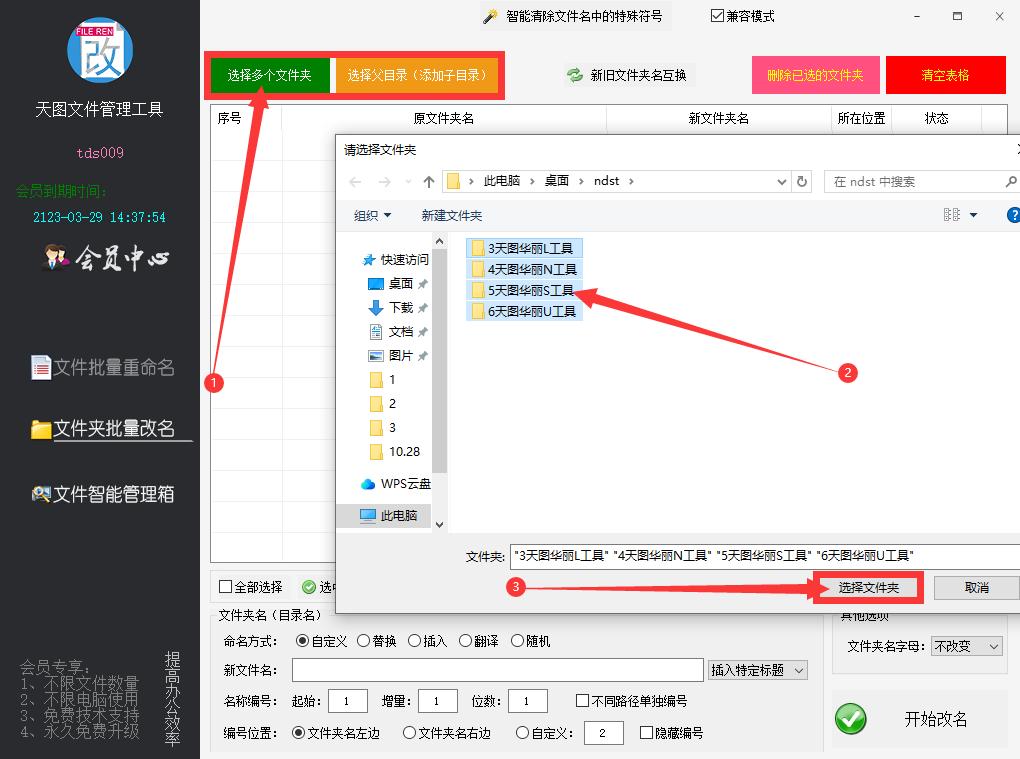This screenshot has height=759, width=1020.
Task: Select the 替换 naming mode radio
Action: pyautogui.click(x=365, y=641)
